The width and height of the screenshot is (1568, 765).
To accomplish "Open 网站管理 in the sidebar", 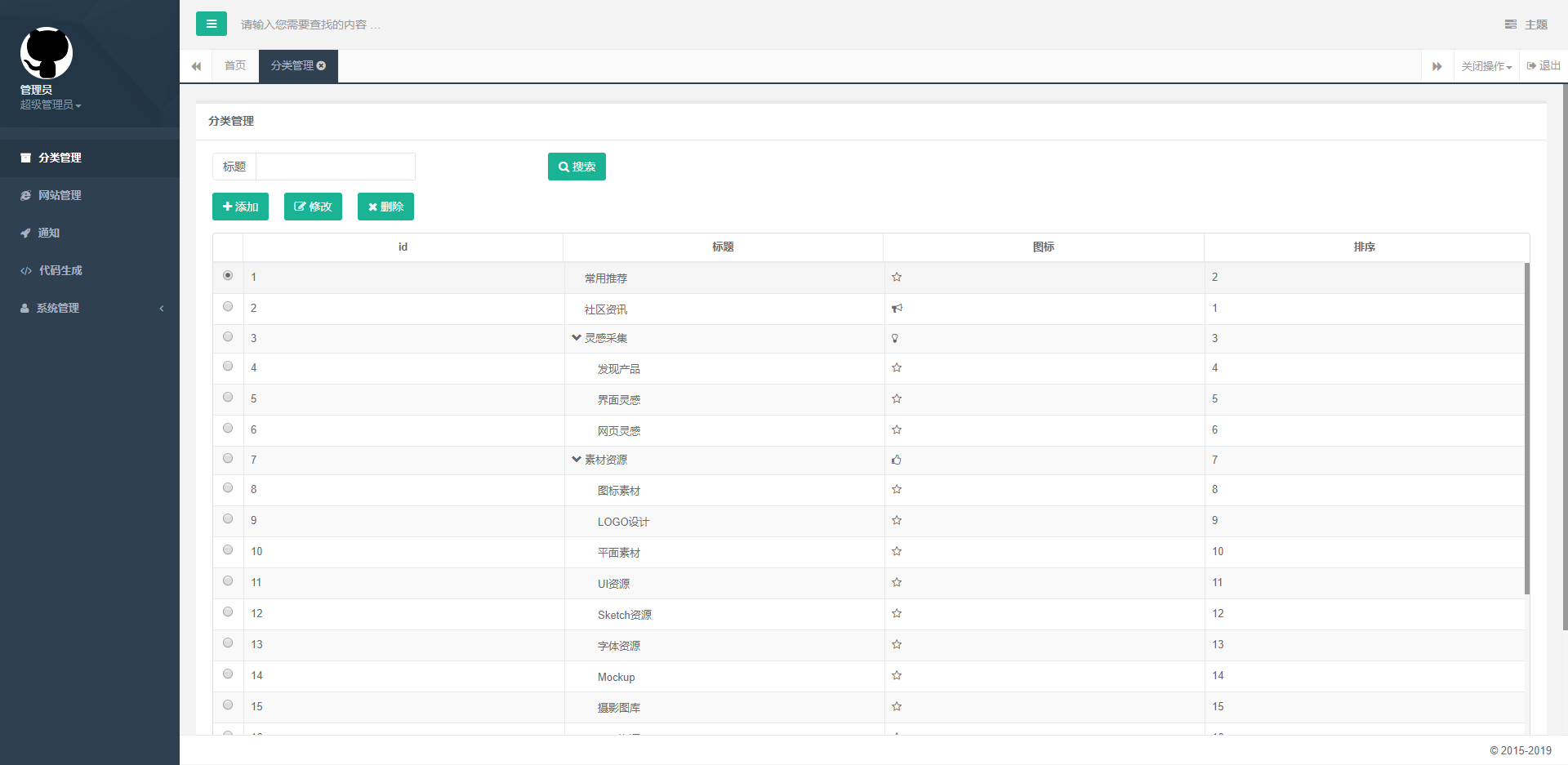I will pyautogui.click(x=60, y=195).
